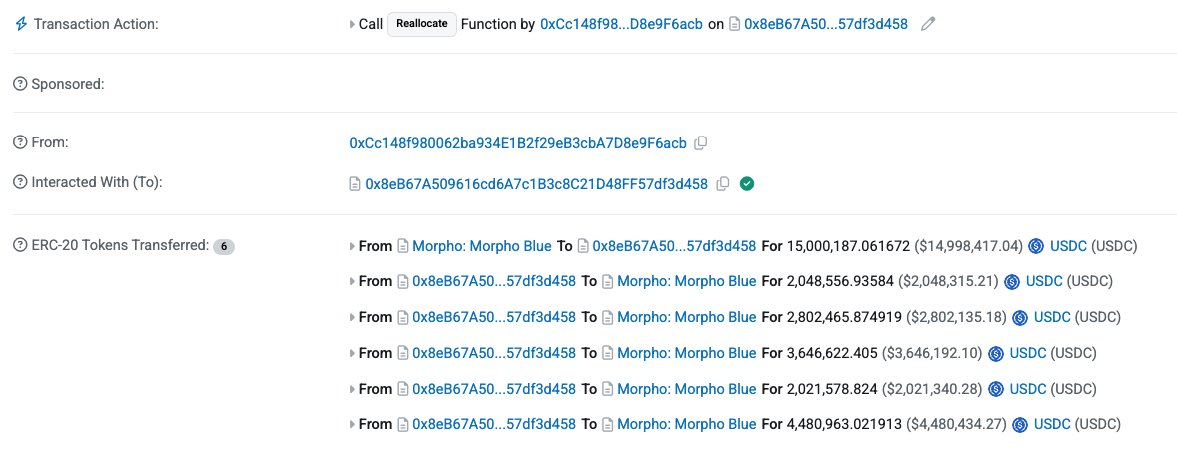The image size is (1177, 451).
Task: Click the token transfer count badge 6
Action: point(224,246)
